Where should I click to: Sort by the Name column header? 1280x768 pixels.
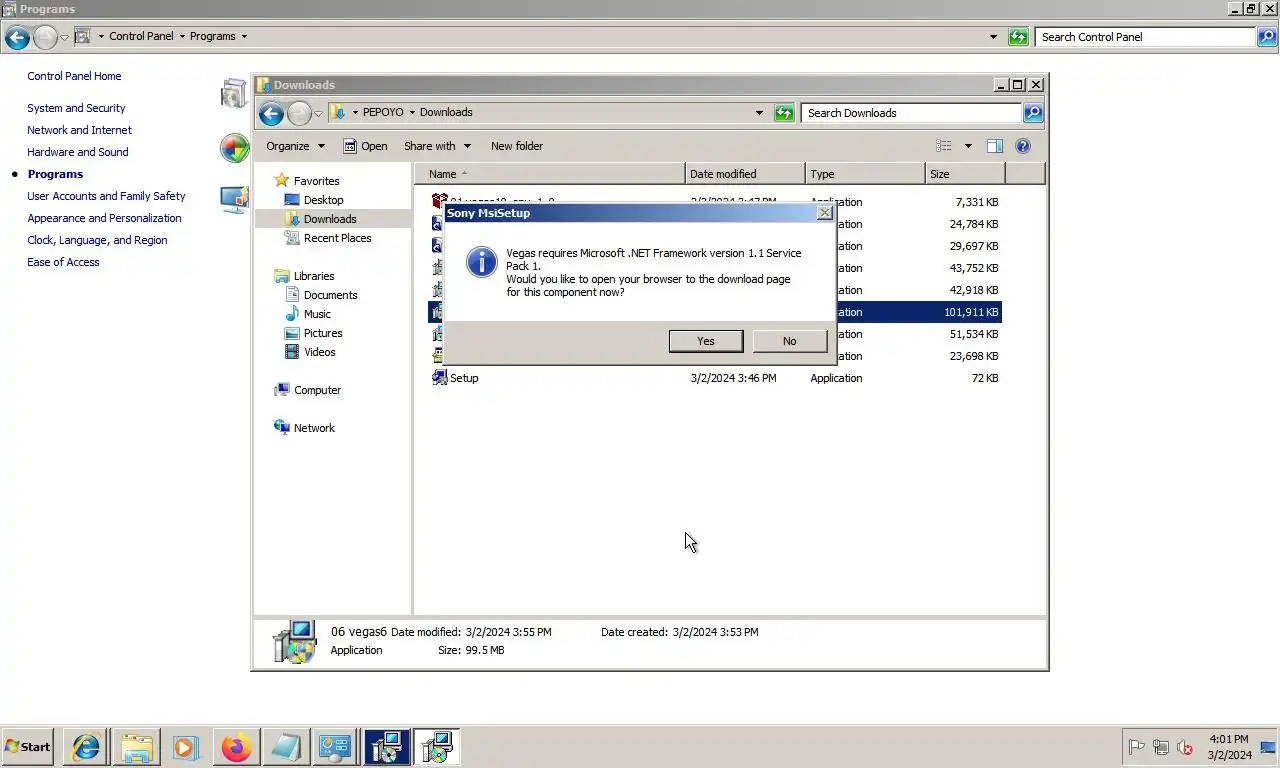click(x=549, y=174)
